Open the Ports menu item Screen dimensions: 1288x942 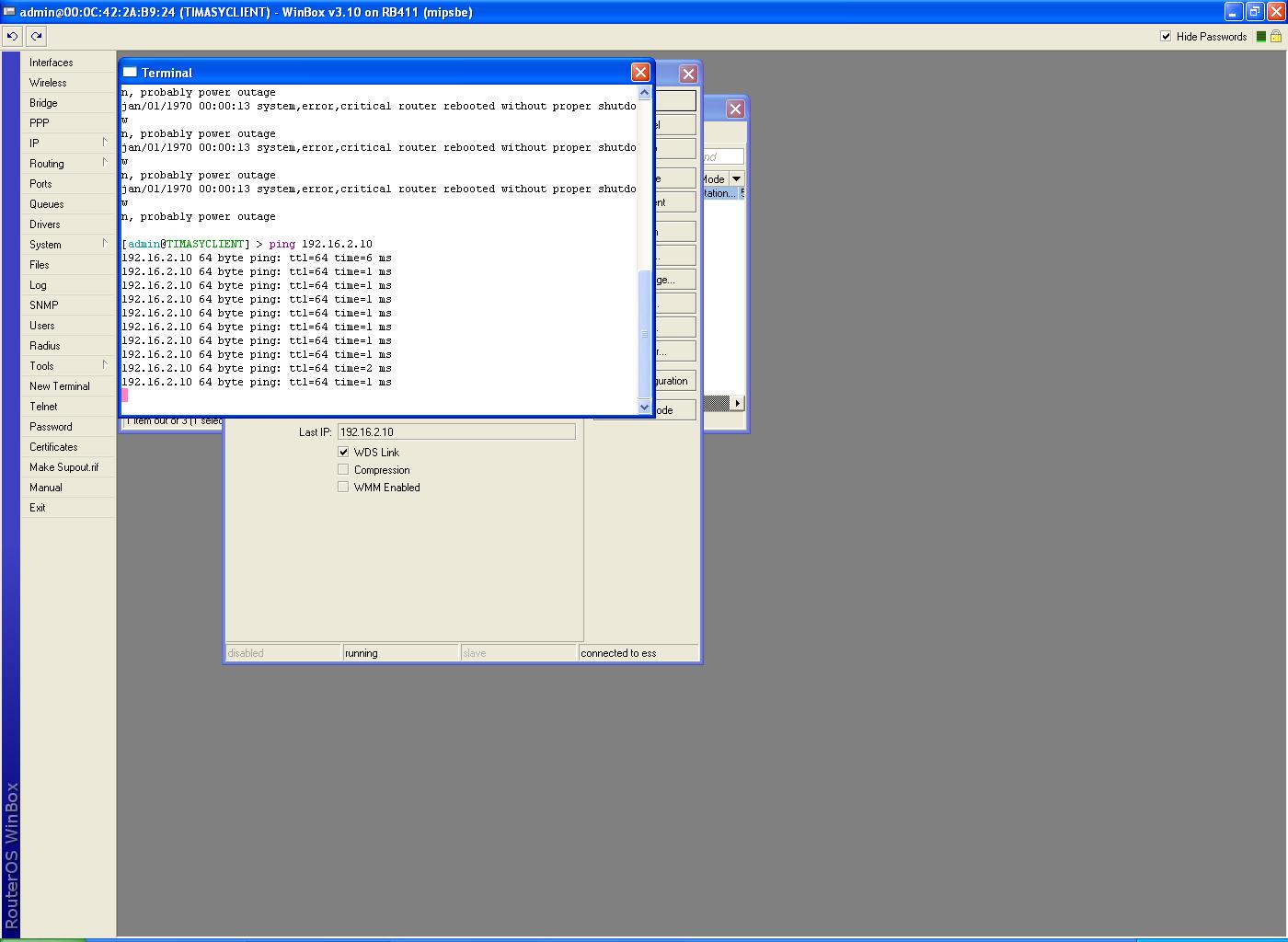pyautogui.click(x=69, y=184)
